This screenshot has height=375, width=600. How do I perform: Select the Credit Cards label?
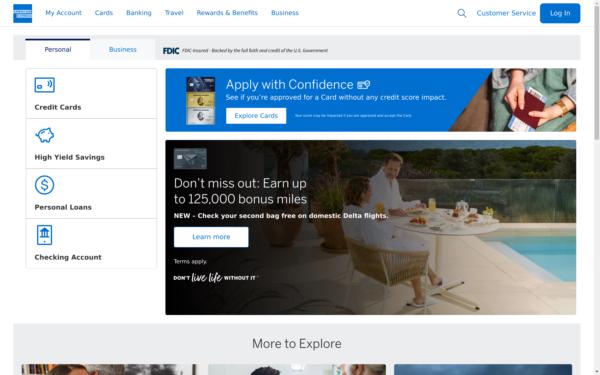pyautogui.click(x=58, y=107)
